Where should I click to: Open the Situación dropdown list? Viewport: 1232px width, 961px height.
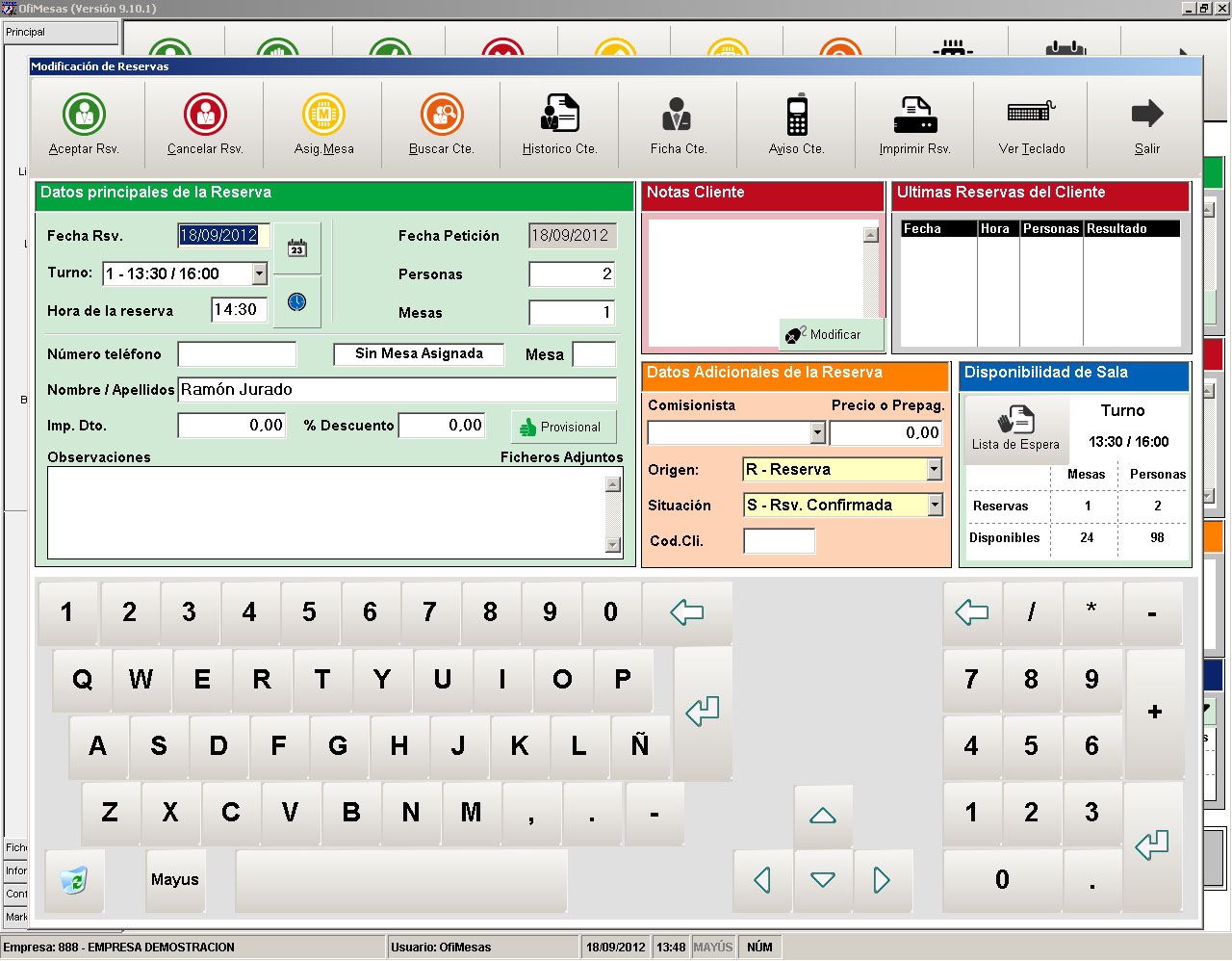tap(934, 505)
